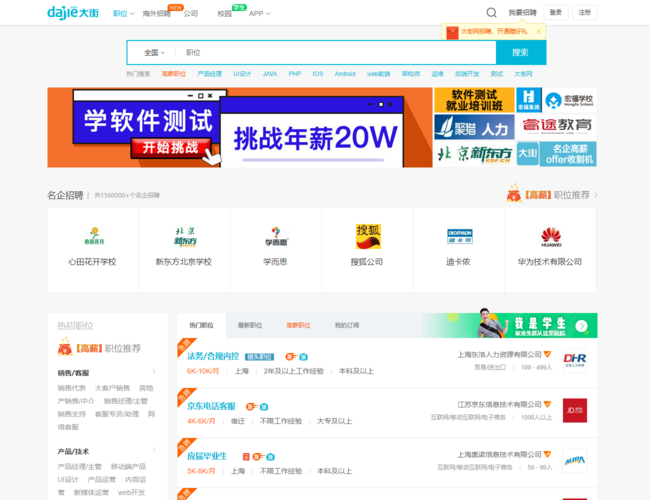This screenshot has height=500, width=650.
Task: Click arrow after 高薪职位推荐 at top right
Action: click(x=596, y=194)
